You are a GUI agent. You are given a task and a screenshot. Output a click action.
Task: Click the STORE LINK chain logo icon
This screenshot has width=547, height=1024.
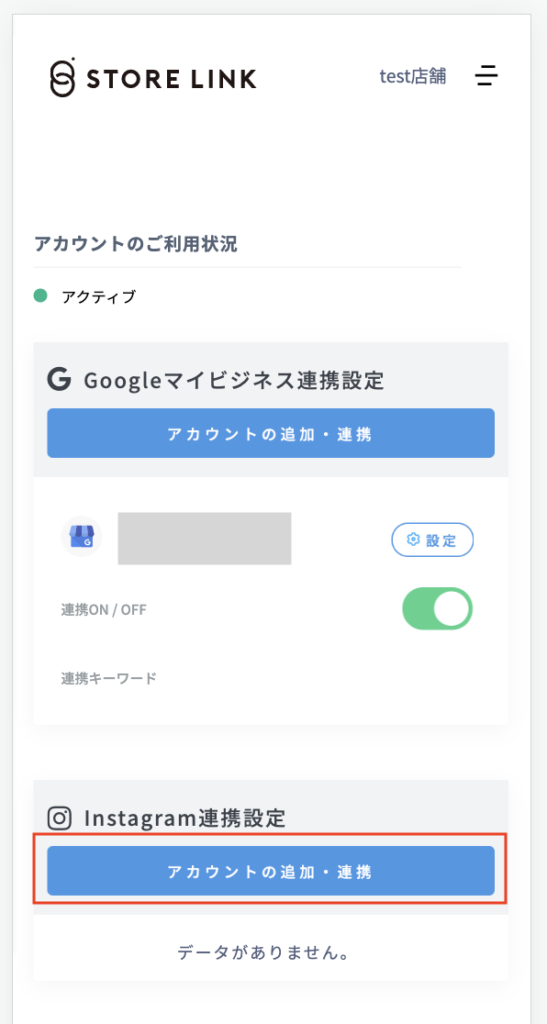point(63,77)
